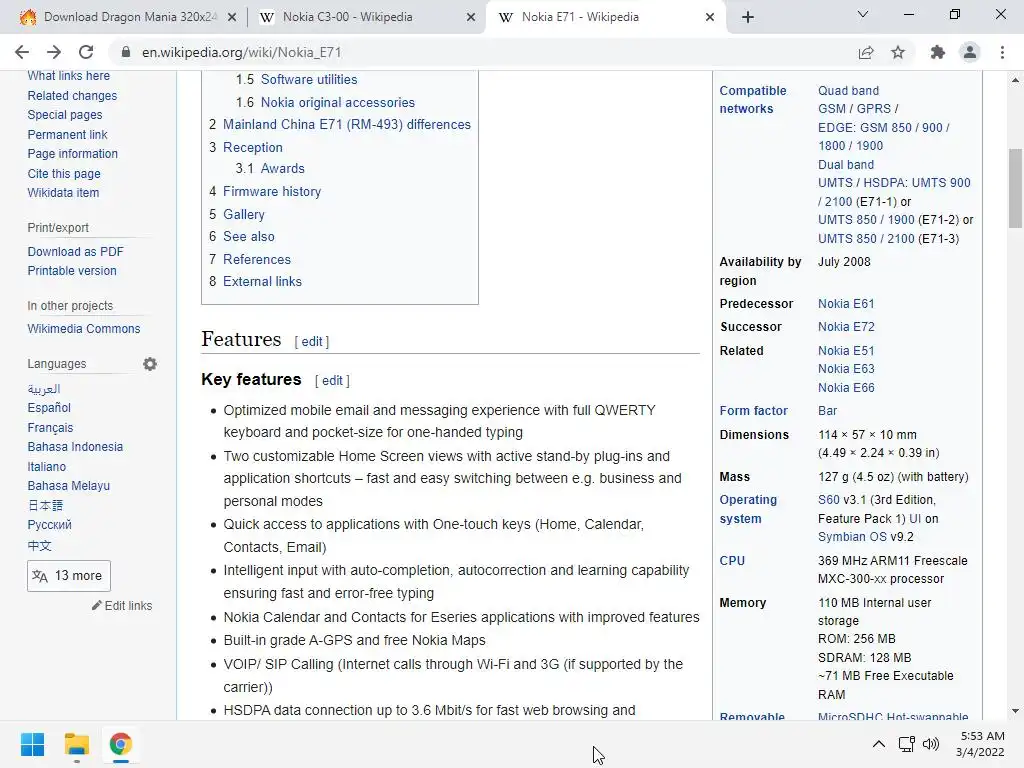
Task: Open File Explorer from the taskbar
Action: [x=76, y=744]
